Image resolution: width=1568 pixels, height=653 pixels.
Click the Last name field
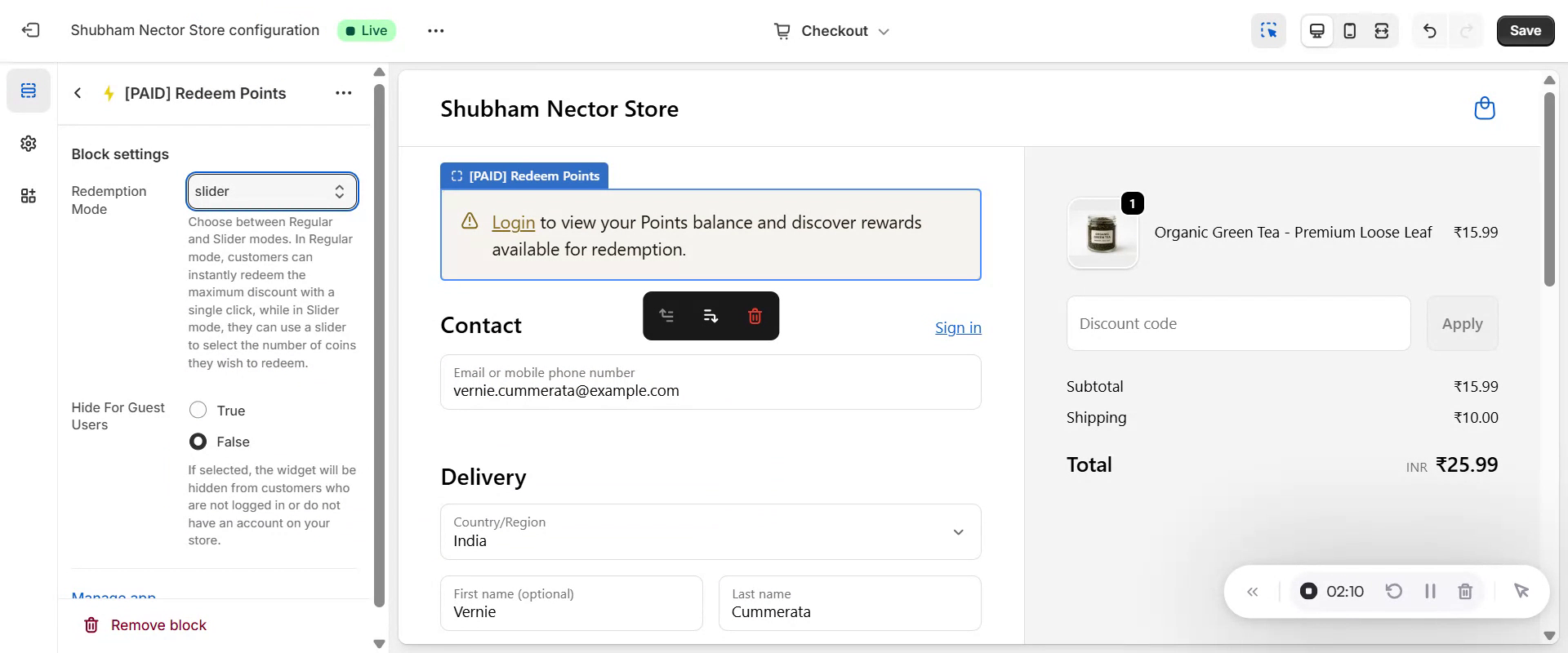[849, 603]
